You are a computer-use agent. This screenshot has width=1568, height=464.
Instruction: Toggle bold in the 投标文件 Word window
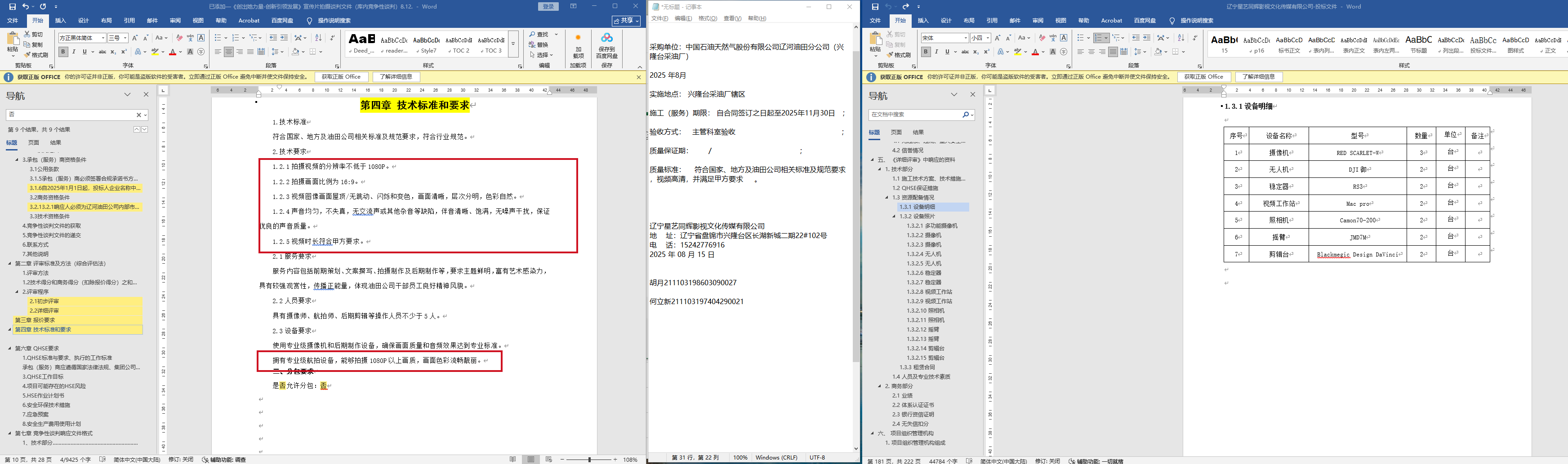(926, 52)
